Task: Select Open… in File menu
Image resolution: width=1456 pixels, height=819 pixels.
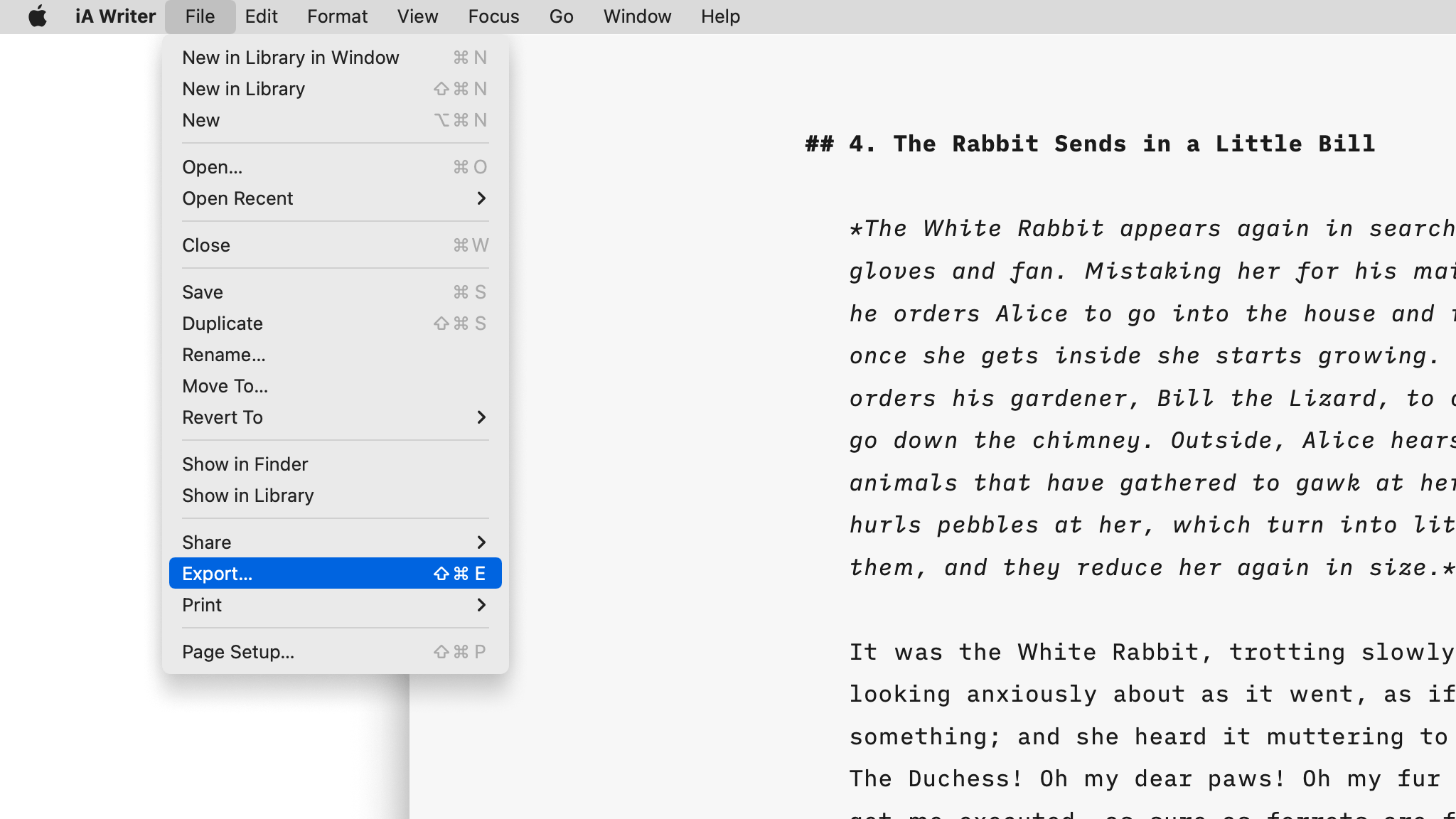Action: (212, 167)
